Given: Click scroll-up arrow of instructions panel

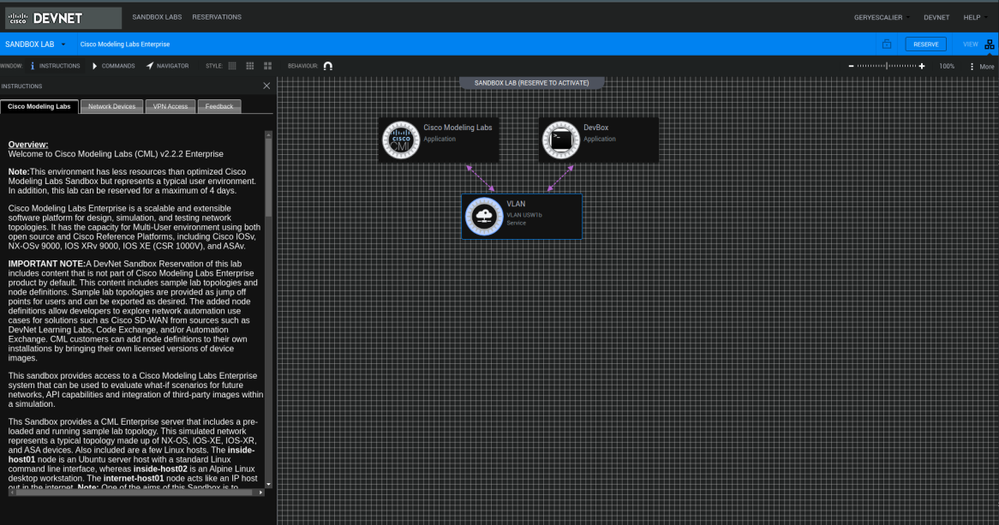Looking at the screenshot, I should [268, 135].
